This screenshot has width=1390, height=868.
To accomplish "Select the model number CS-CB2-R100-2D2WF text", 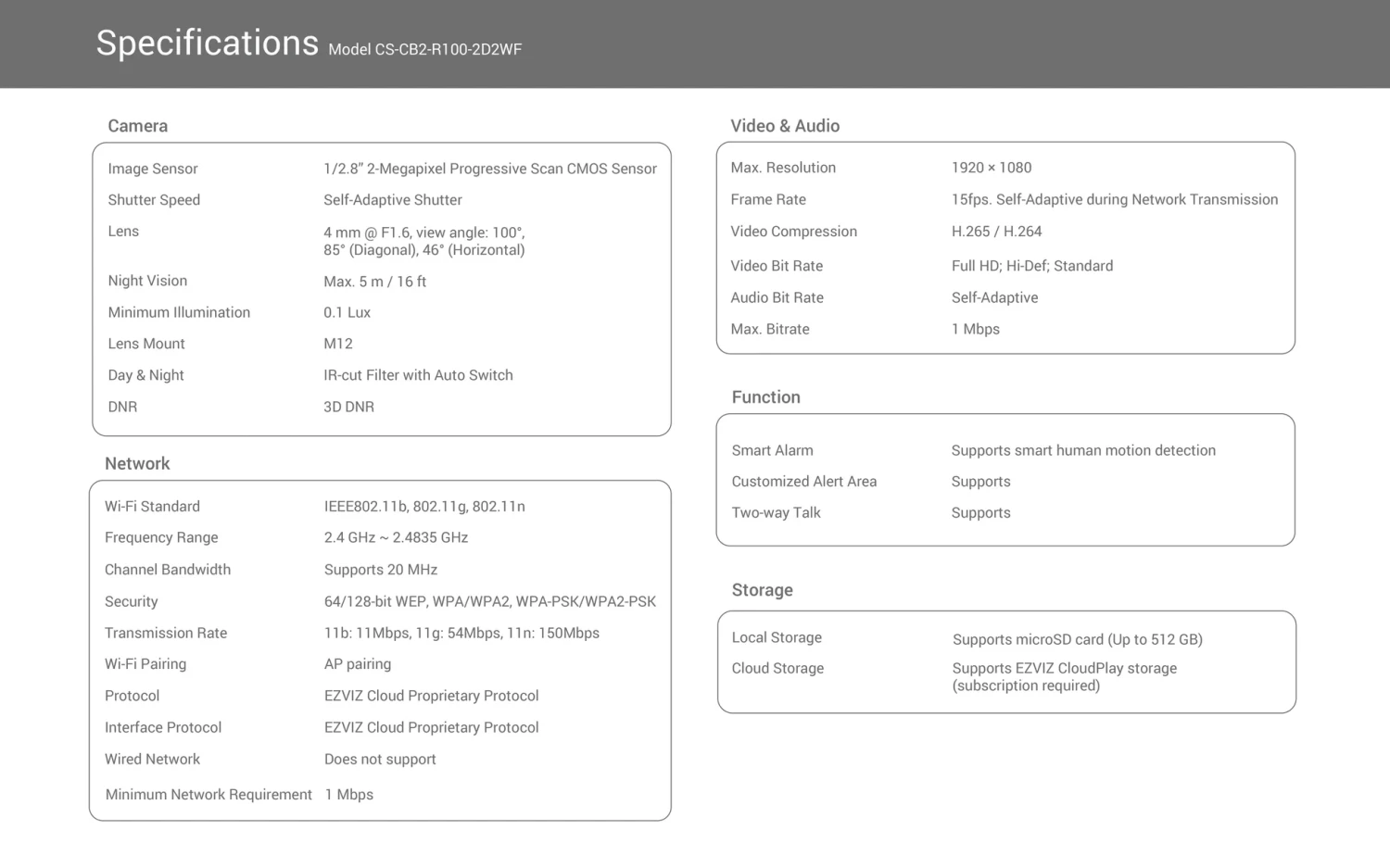I will (424, 50).
